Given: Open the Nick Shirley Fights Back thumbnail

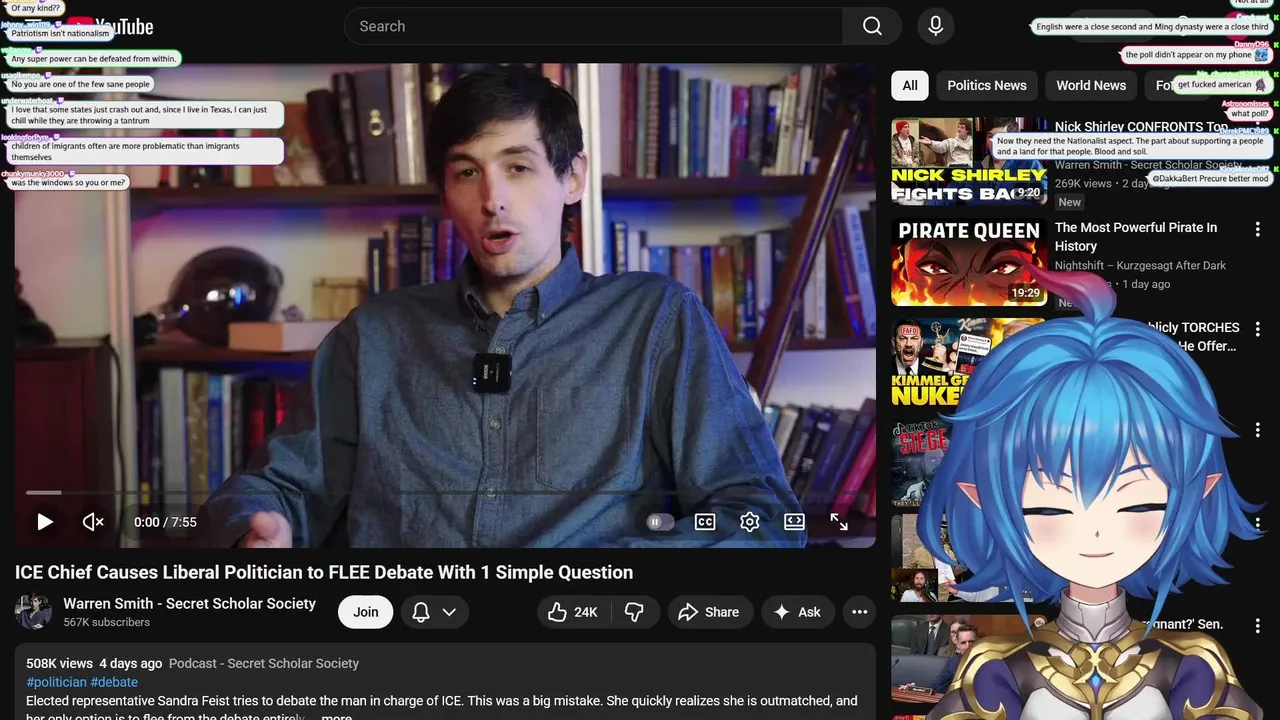Looking at the screenshot, I should (969, 161).
